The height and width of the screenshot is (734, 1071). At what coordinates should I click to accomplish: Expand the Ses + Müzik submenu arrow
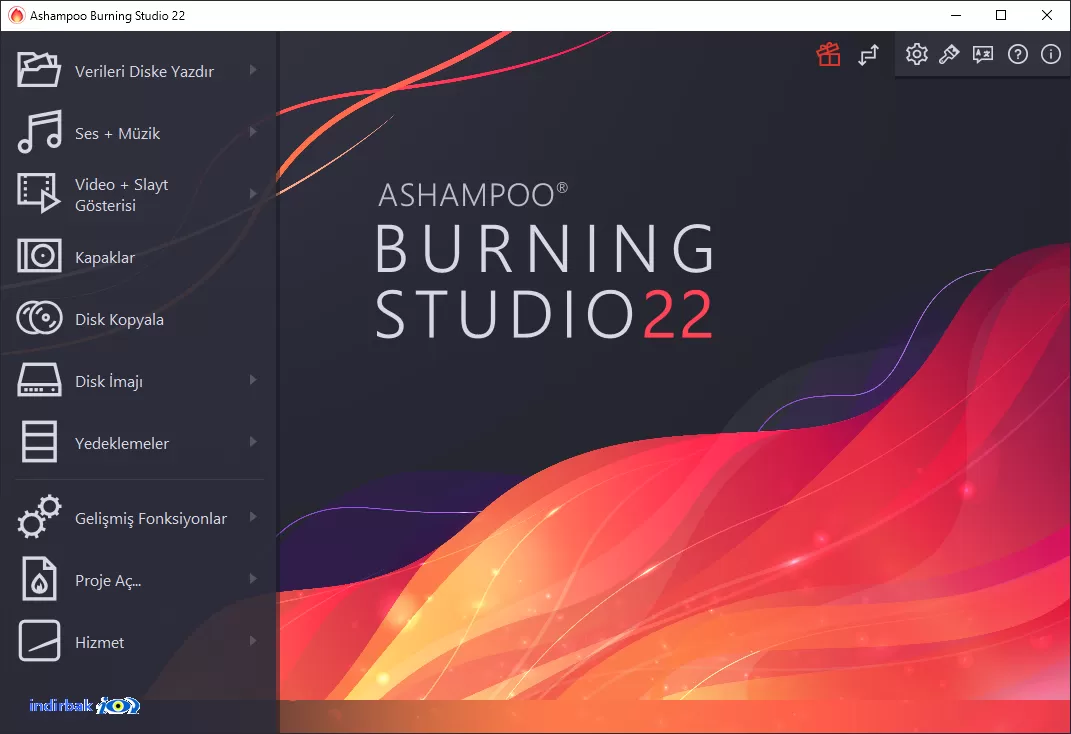pos(253,132)
